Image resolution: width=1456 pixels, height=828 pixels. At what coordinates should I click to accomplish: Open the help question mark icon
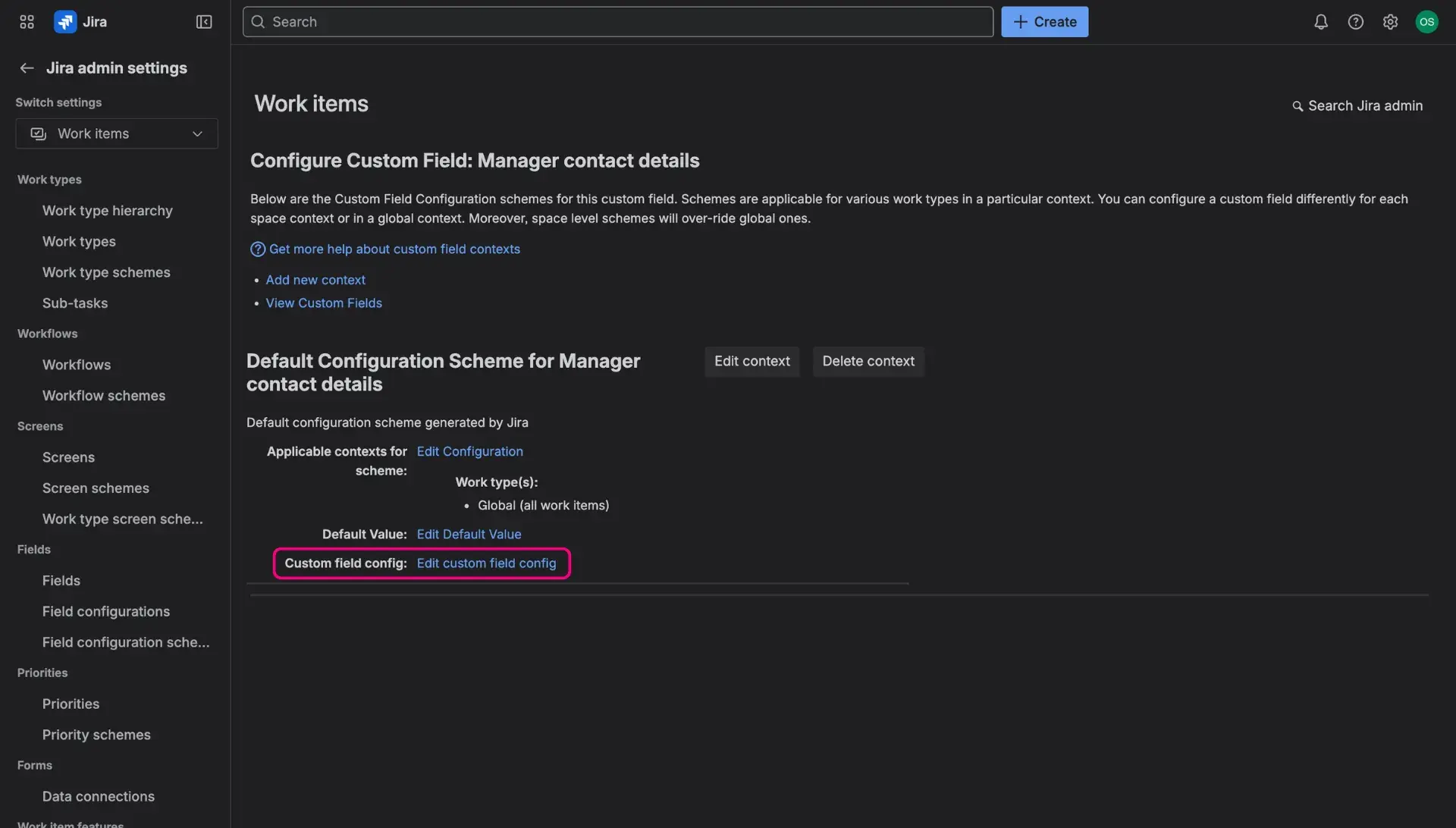1356,21
